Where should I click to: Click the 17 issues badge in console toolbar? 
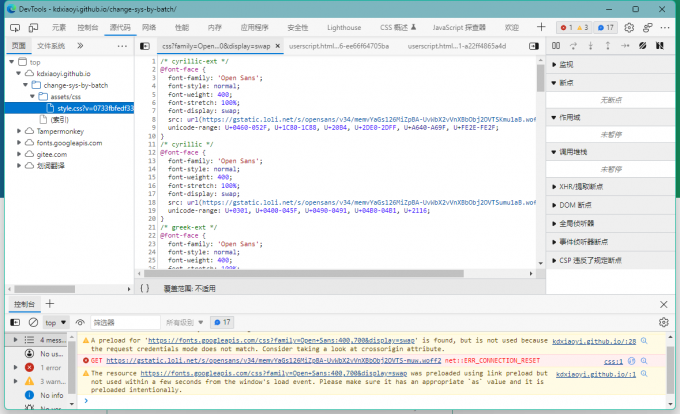pos(222,322)
